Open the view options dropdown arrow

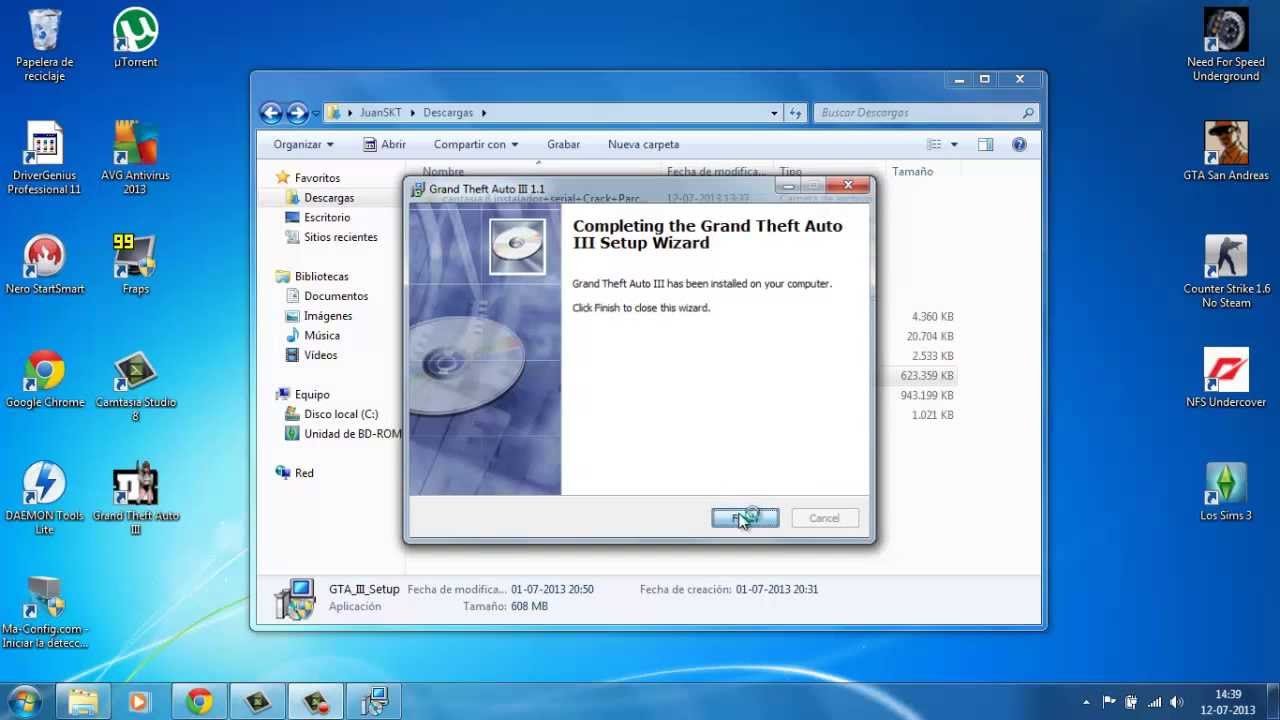[954, 144]
